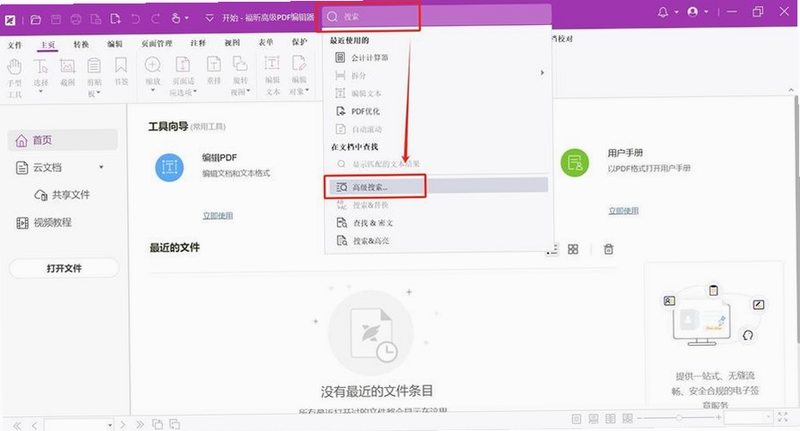800x431 pixels.
Task: Click 立即使用 link under 编辑PDF
Action: (x=218, y=216)
